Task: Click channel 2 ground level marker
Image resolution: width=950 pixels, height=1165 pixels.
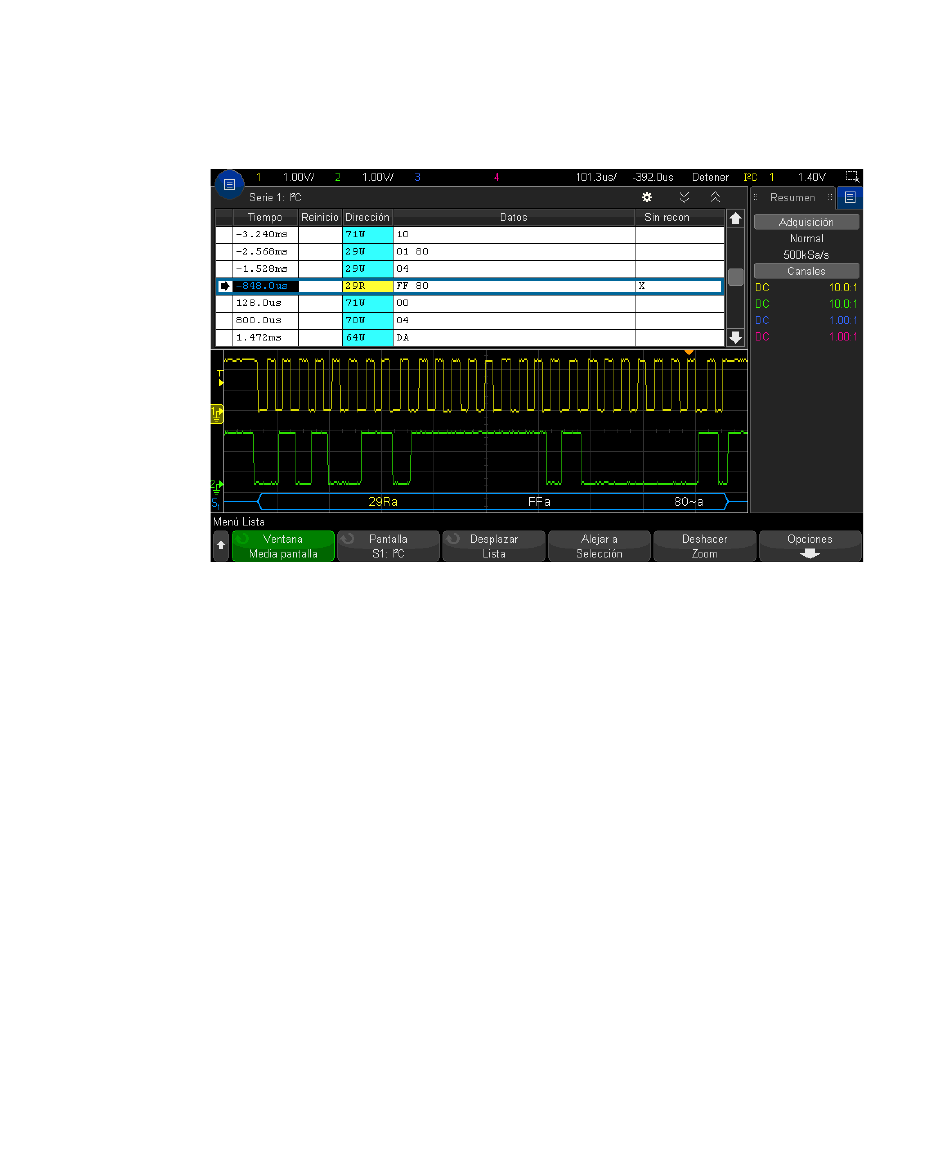Action: pos(216,487)
